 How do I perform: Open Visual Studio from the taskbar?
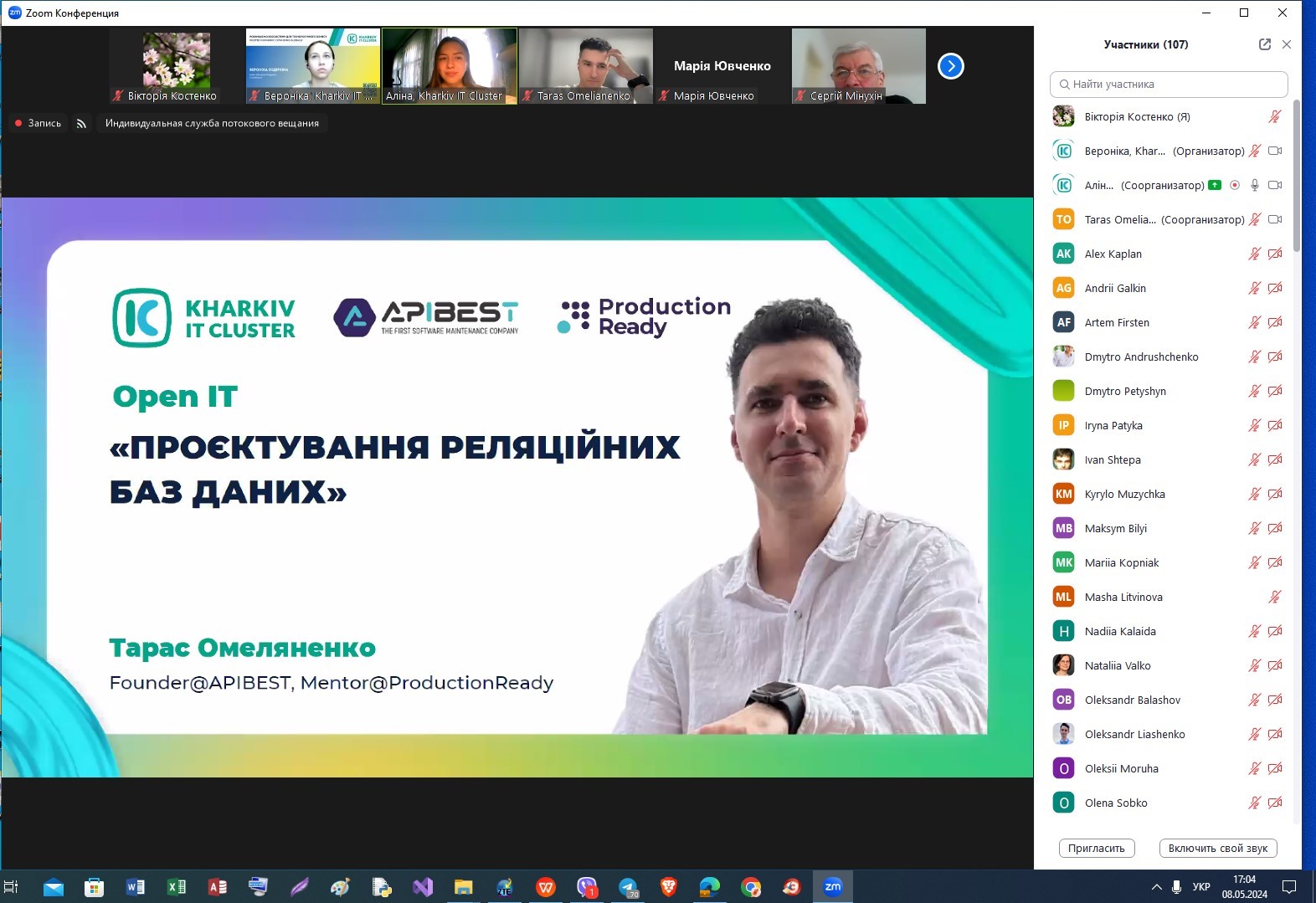pos(423,887)
